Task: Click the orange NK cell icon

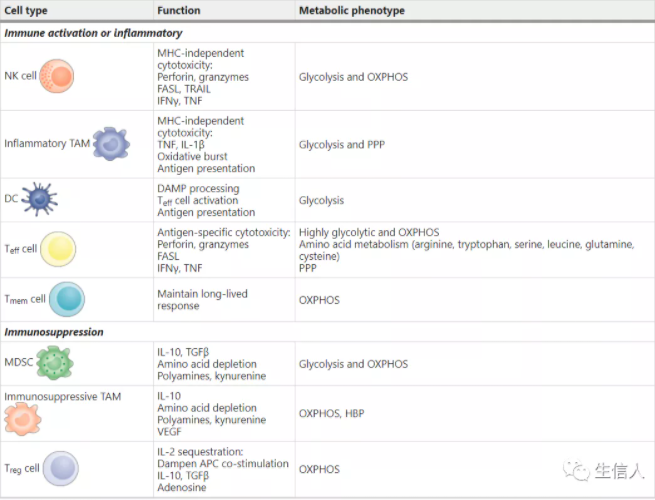Action: point(57,76)
